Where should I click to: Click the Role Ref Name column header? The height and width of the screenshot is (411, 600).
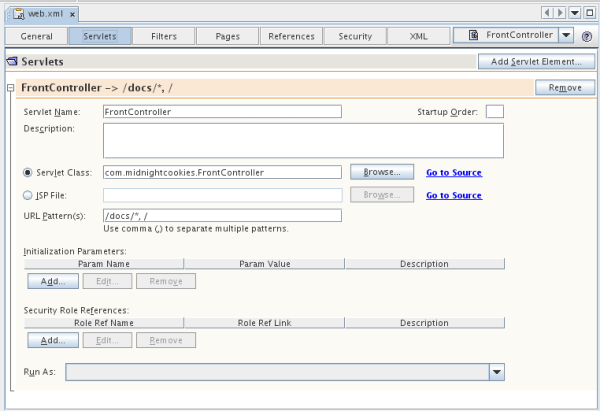pos(104,323)
